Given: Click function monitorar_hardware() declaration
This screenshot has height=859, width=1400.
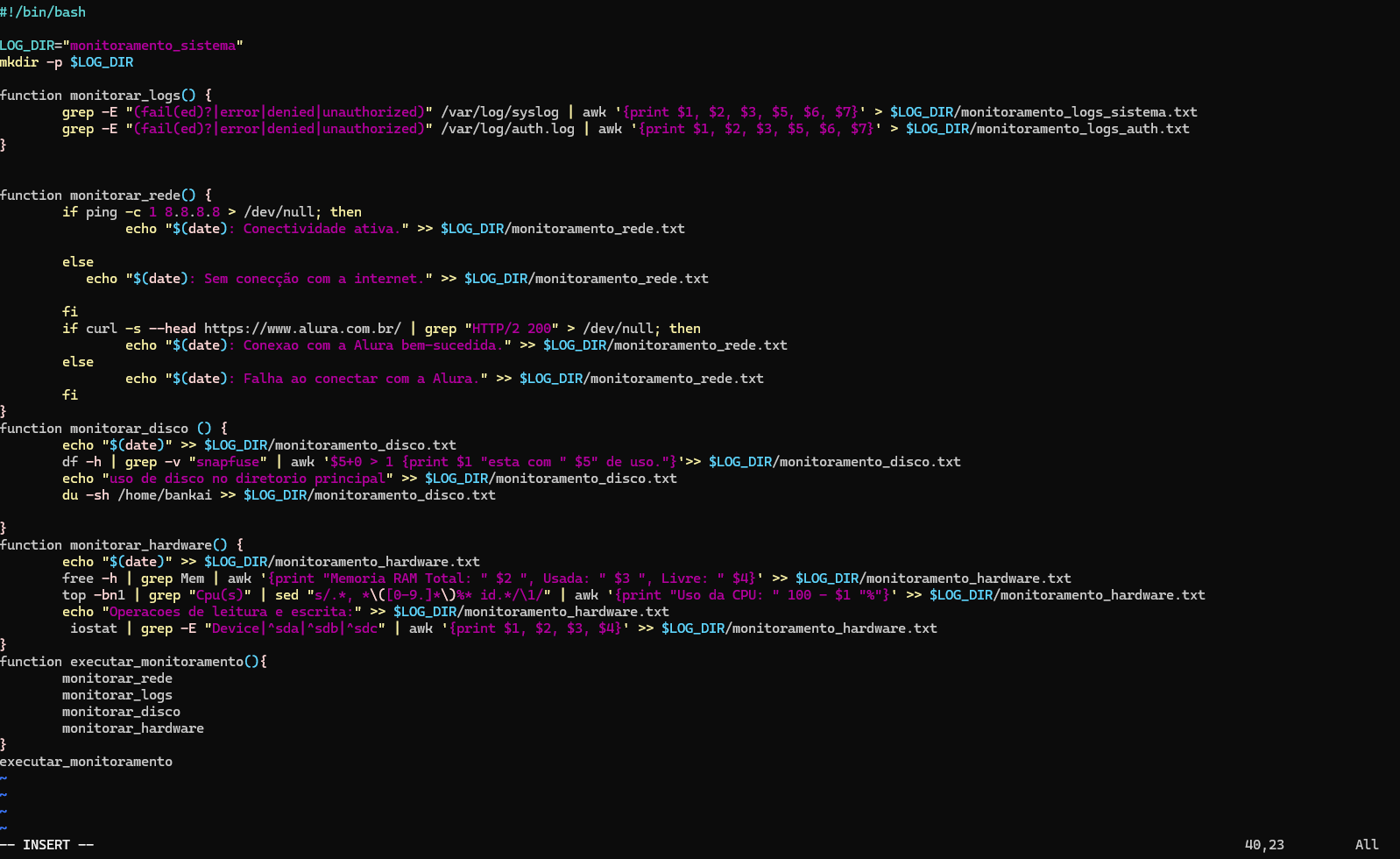Looking at the screenshot, I should (x=122, y=545).
